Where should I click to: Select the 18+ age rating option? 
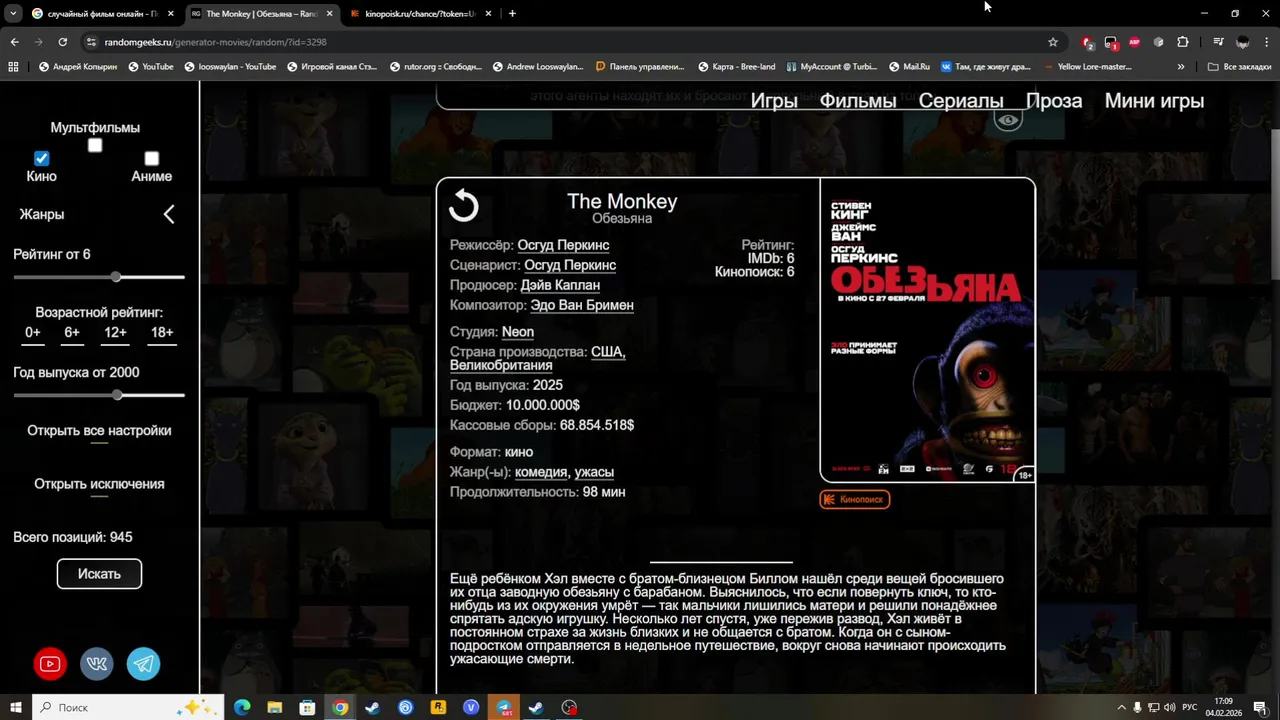(162, 333)
